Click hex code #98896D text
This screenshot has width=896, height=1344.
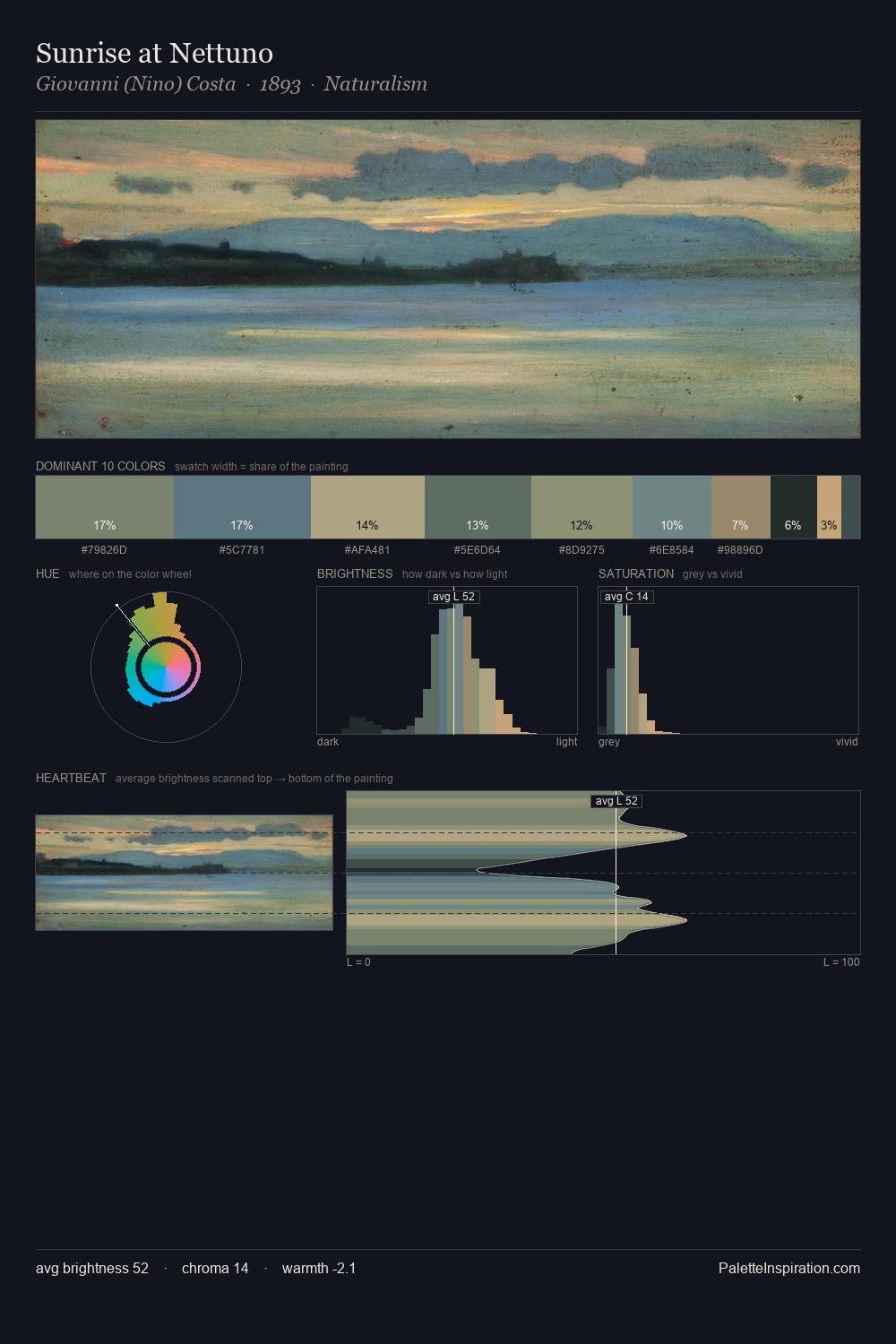[740, 550]
